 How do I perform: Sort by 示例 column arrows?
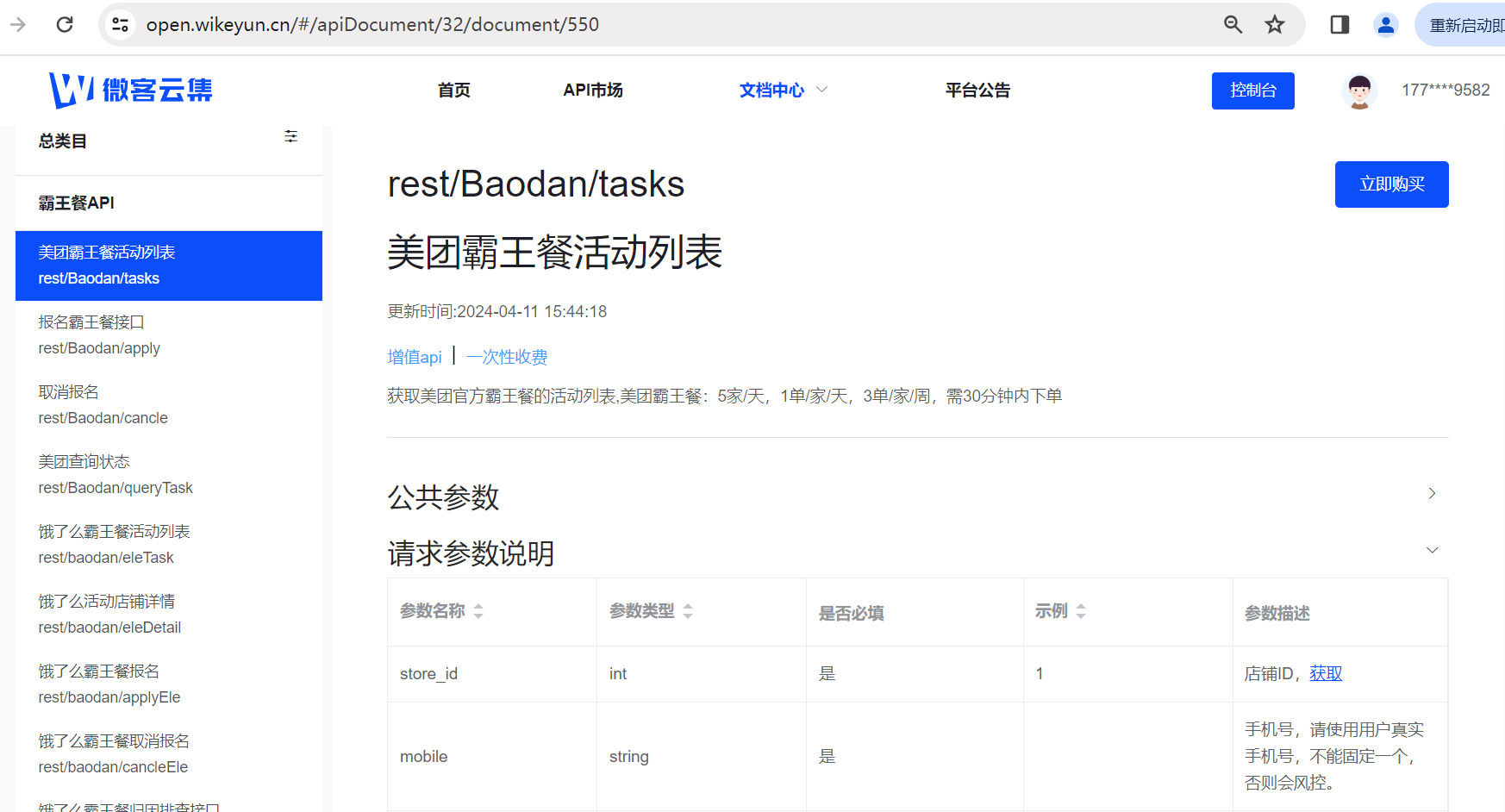coord(1081,611)
